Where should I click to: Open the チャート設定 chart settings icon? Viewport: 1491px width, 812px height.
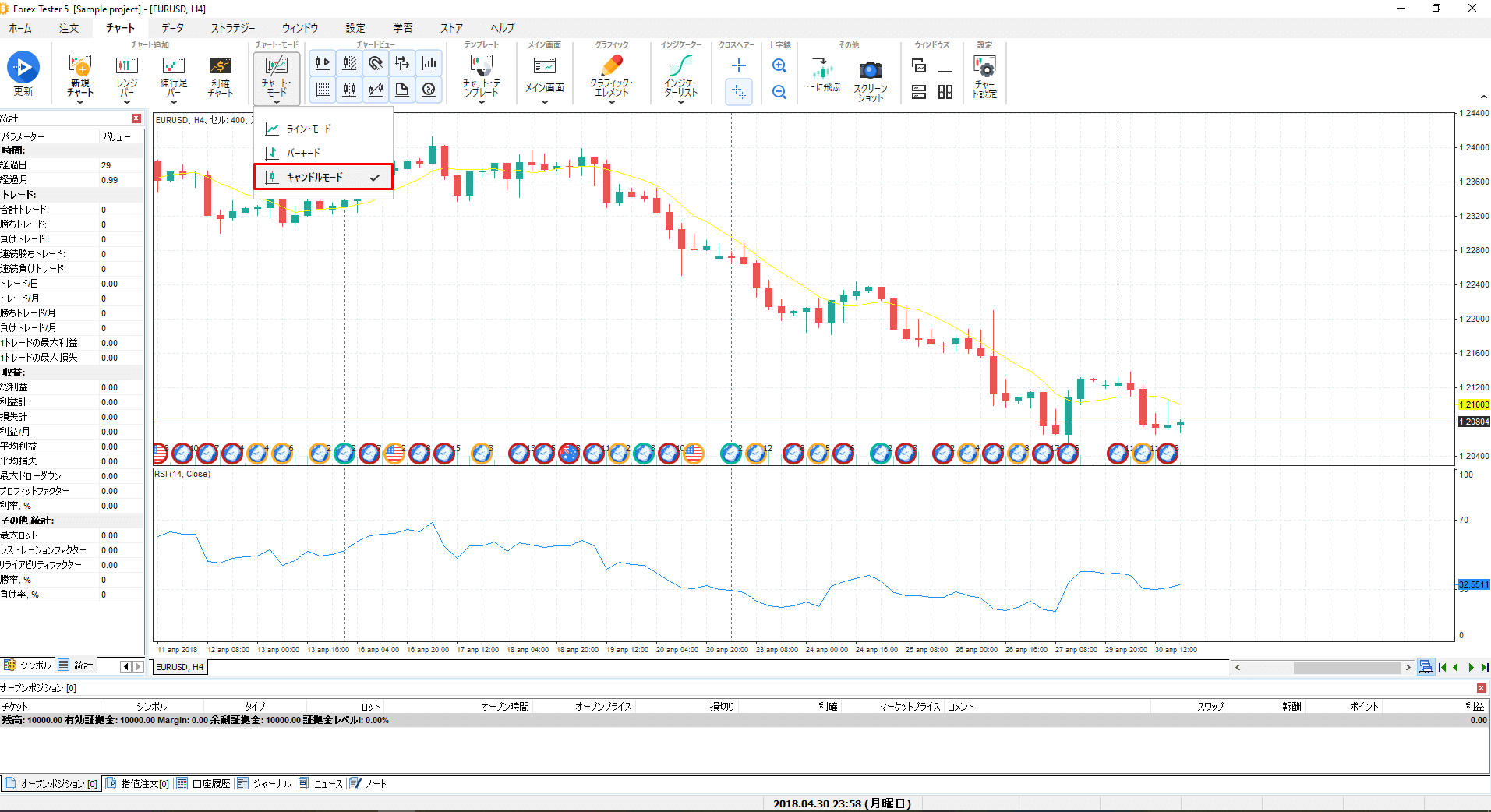point(984,69)
